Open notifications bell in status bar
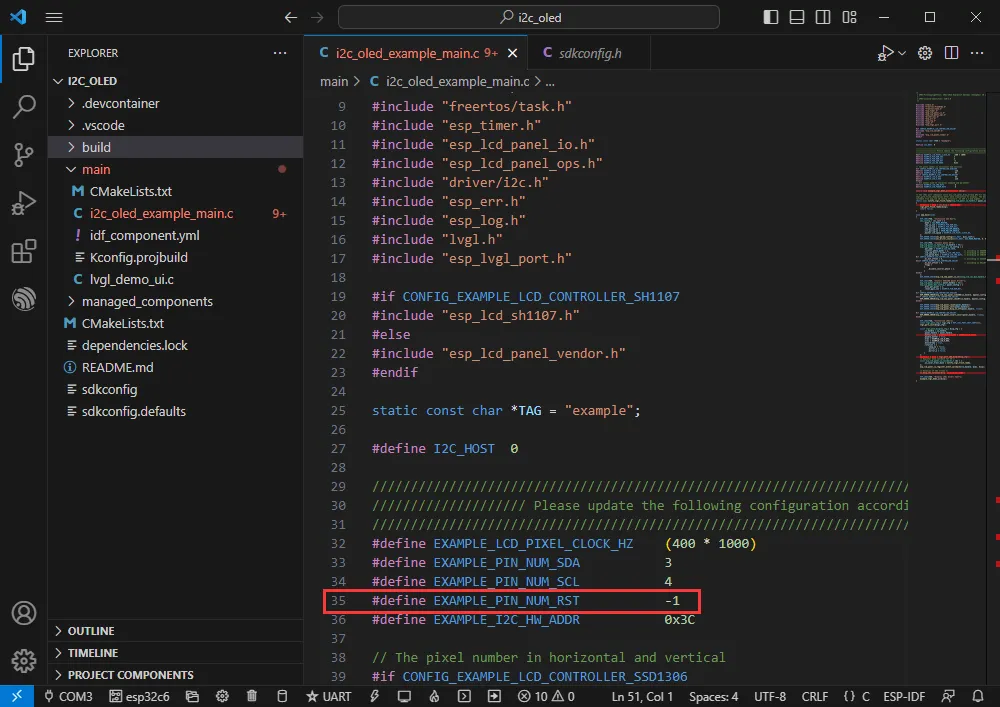1000x707 pixels. 979,696
